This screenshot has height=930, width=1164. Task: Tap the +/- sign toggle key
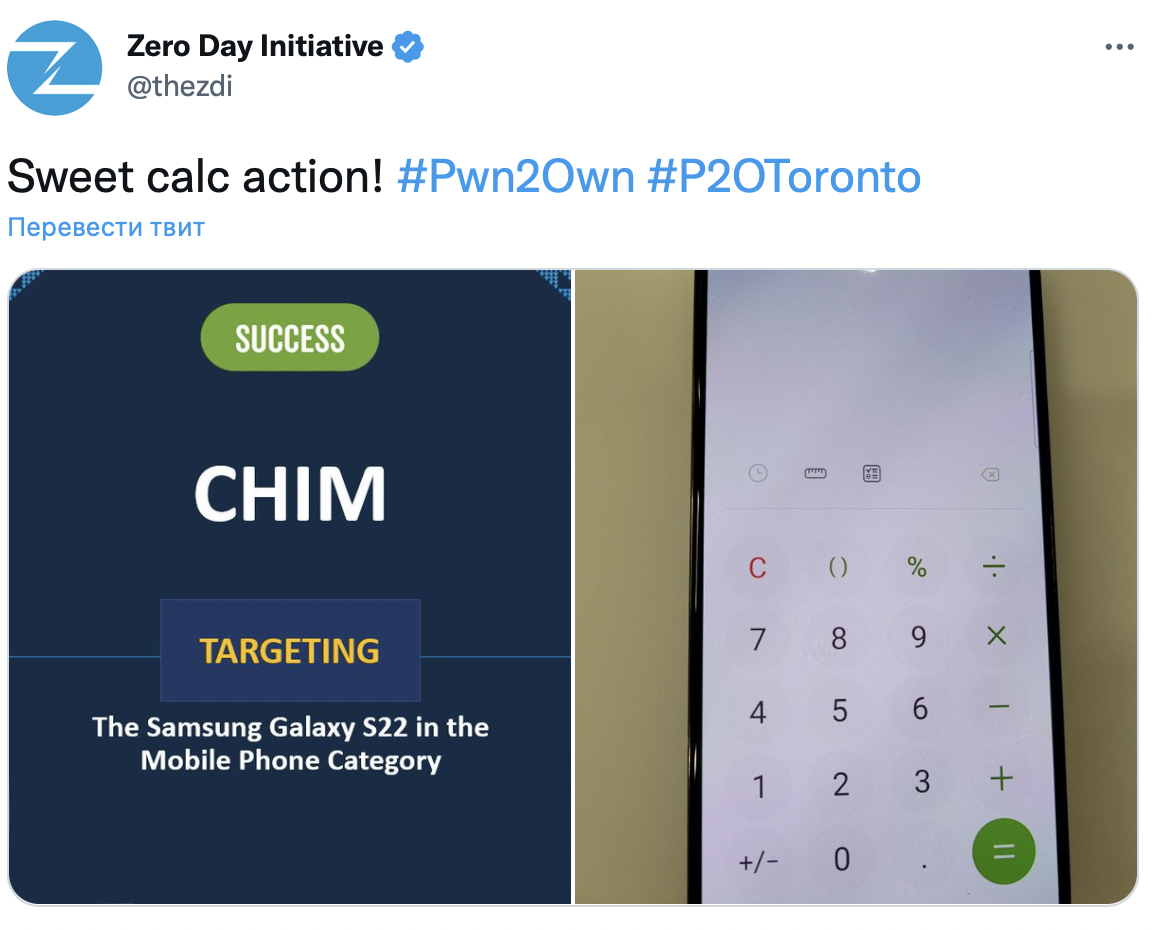pos(759,862)
